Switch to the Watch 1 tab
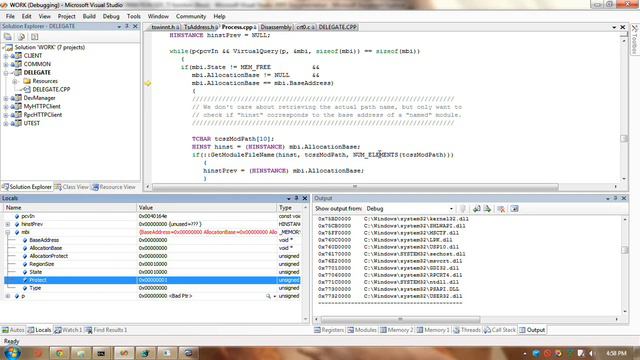 pyautogui.click(x=69, y=330)
